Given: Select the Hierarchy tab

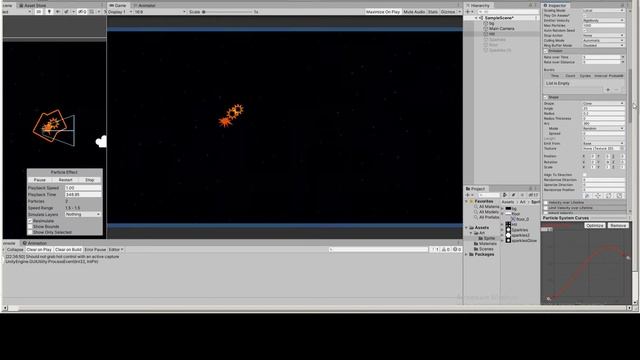Looking at the screenshot, I should pos(478,5).
